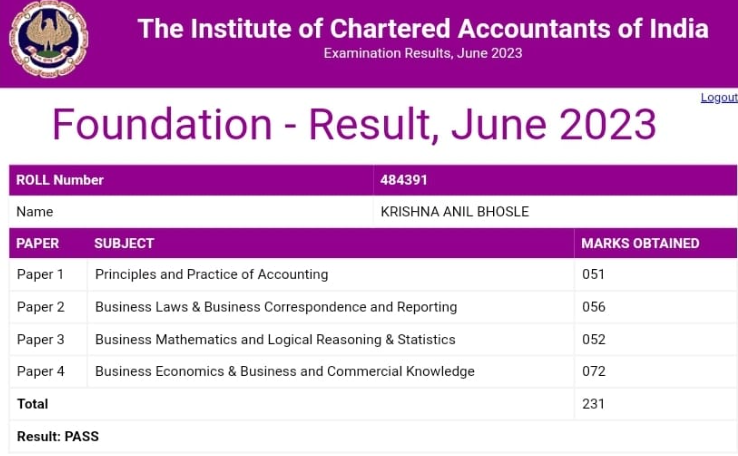The width and height of the screenshot is (738, 456).
Task: Click the MARKS OBTAINED column header
Action: pos(640,243)
